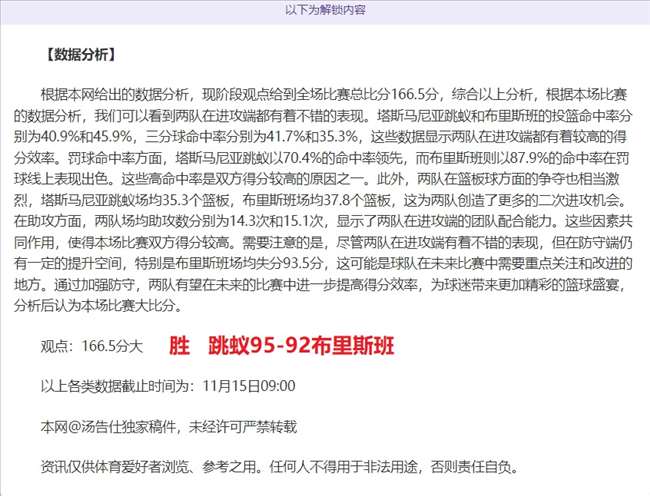Click the line mentioning 场均35.3个篮板

pyautogui.click(x=321, y=200)
